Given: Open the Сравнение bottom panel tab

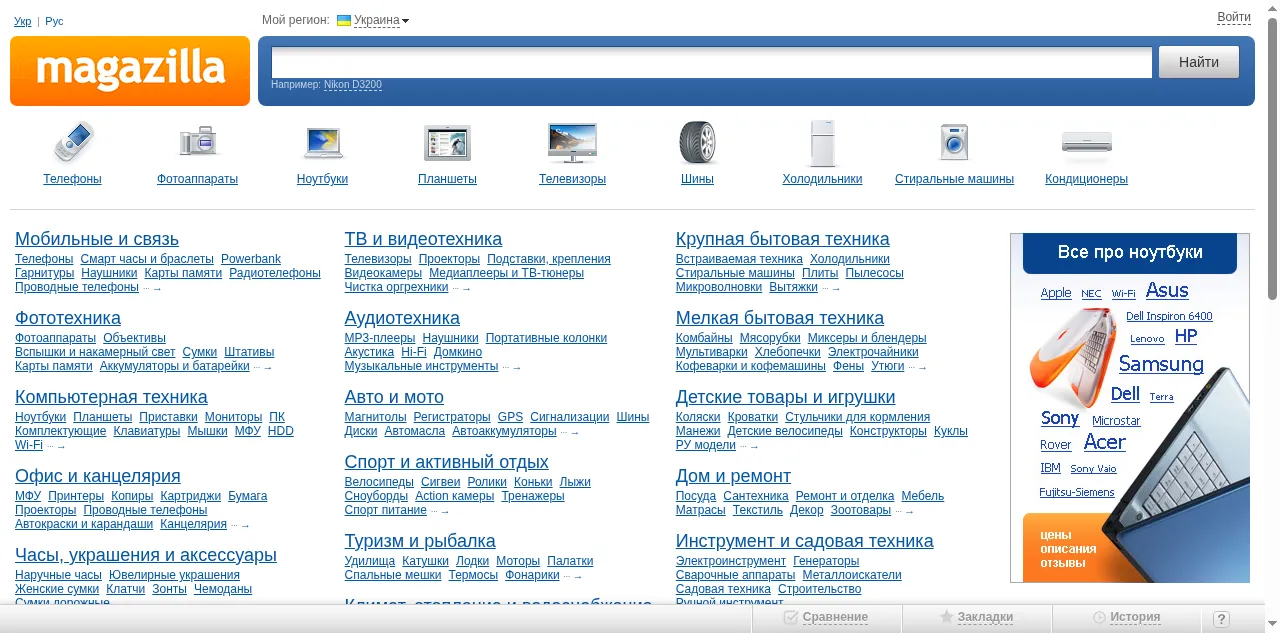Looking at the screenshot, I should click(x=826, y=617).
